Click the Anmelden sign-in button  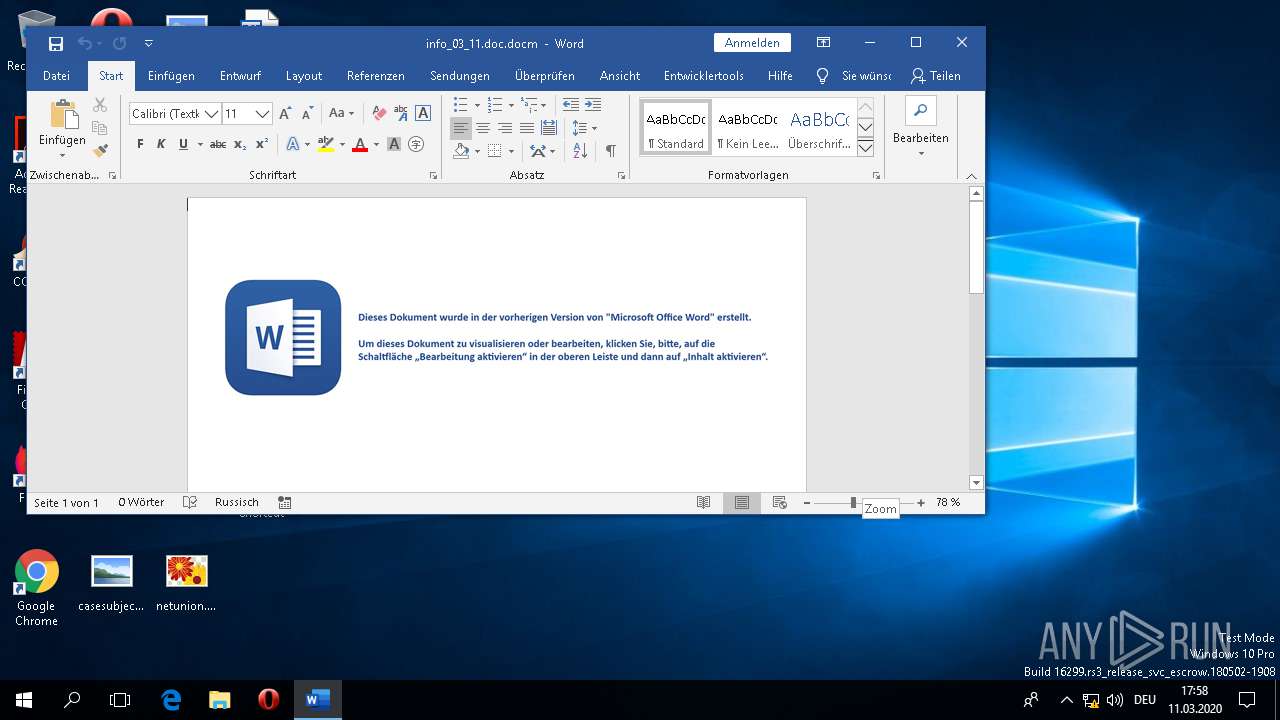click(x=752, y=43)
